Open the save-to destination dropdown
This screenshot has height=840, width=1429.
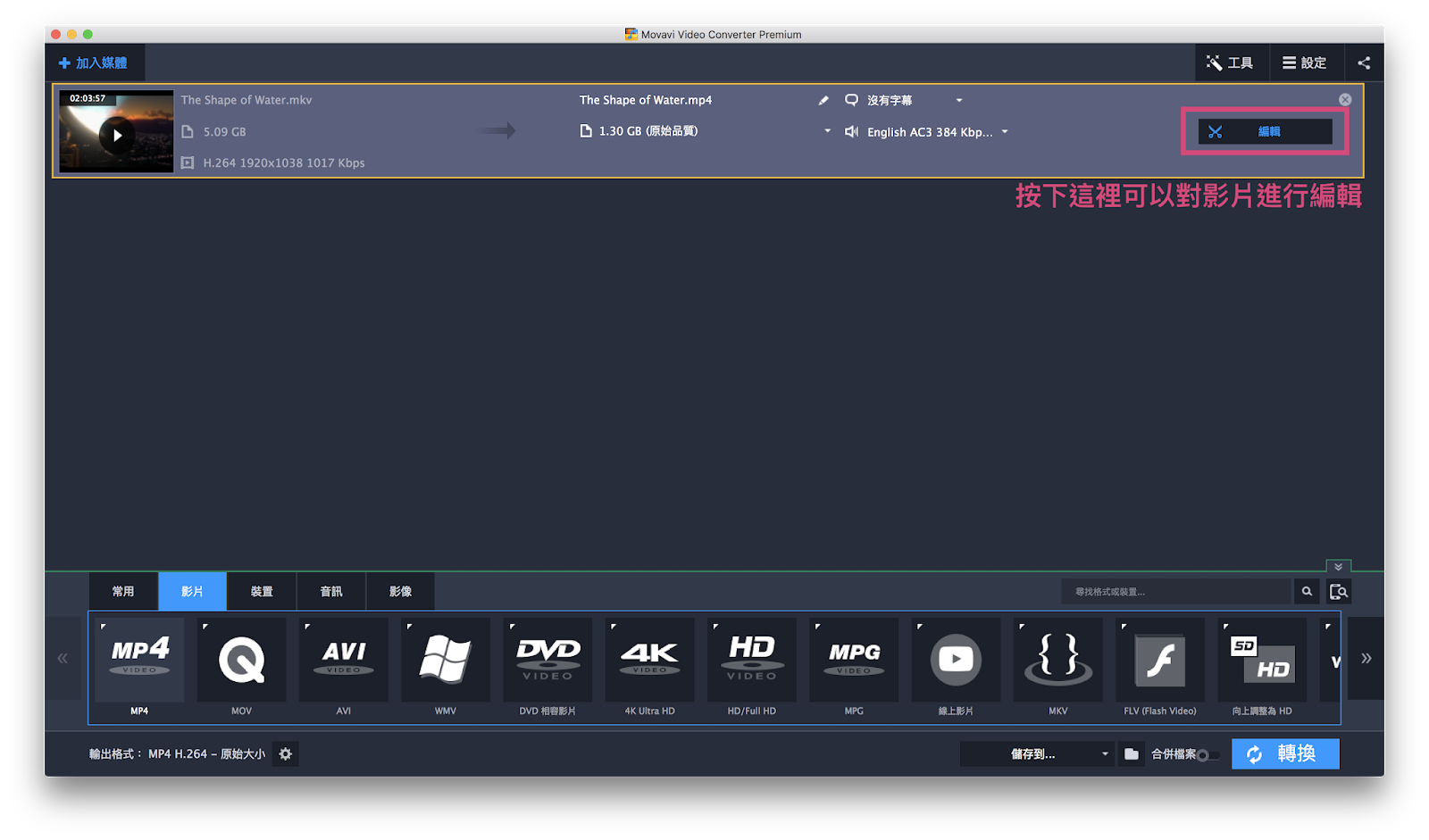(x=1037, y=754)
